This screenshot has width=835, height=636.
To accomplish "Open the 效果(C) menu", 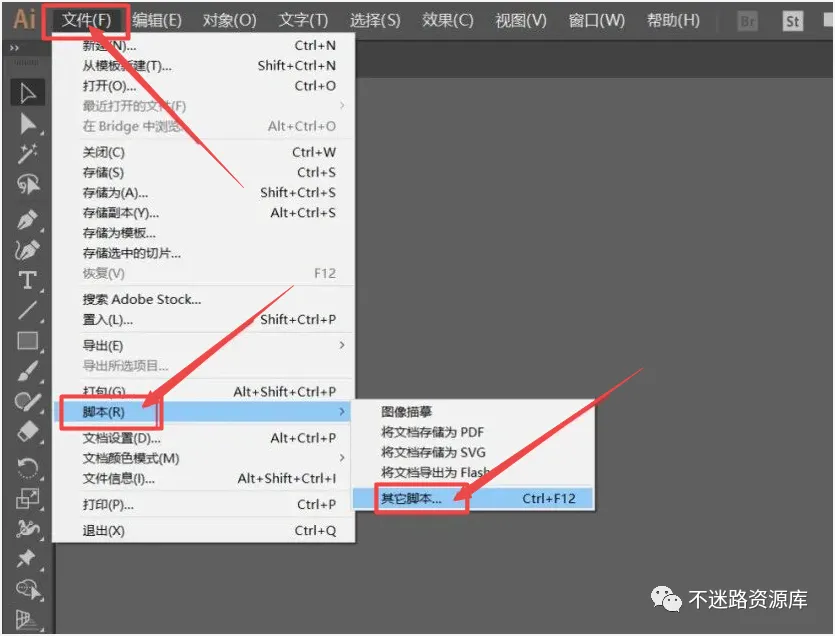I will [x=447, y=21].
